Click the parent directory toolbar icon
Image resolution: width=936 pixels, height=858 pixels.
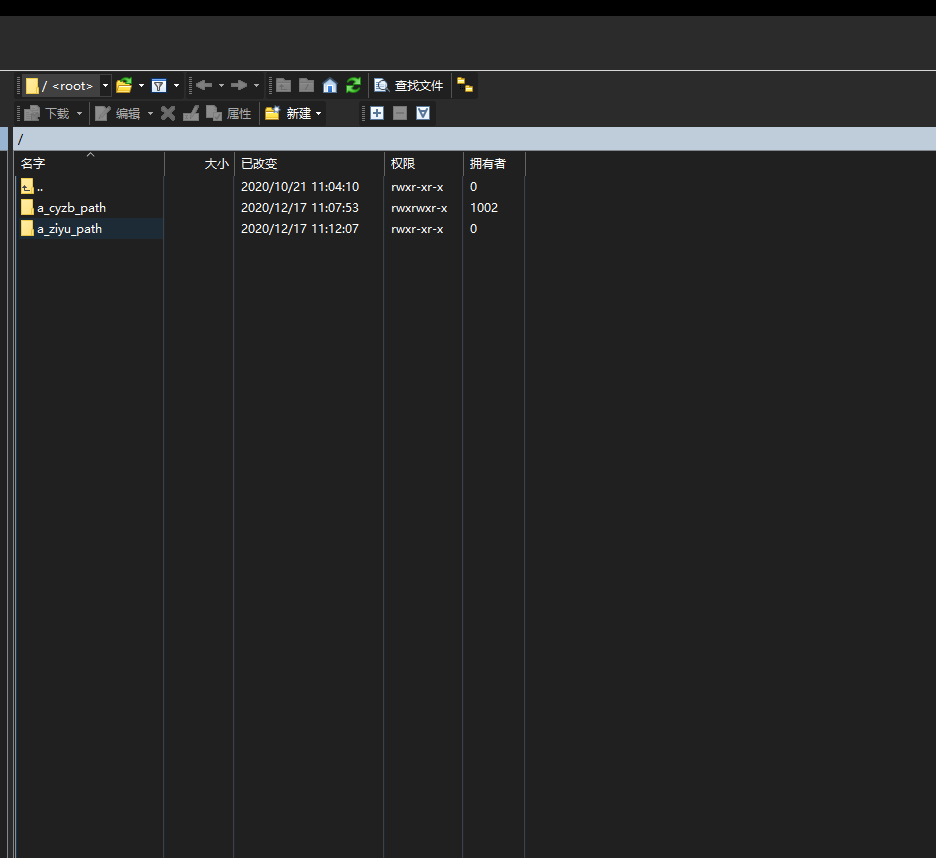pyautogui.click(x=284, y=86)
